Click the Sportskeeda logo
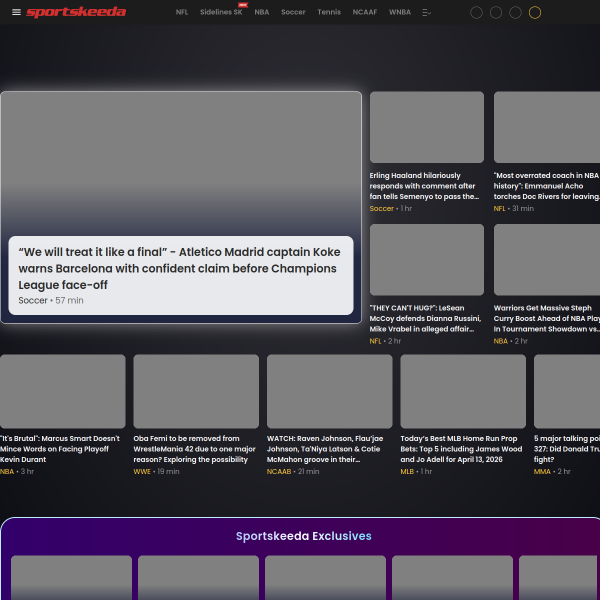600x600 pixels. pyautogui.click(x=76, y=12)
